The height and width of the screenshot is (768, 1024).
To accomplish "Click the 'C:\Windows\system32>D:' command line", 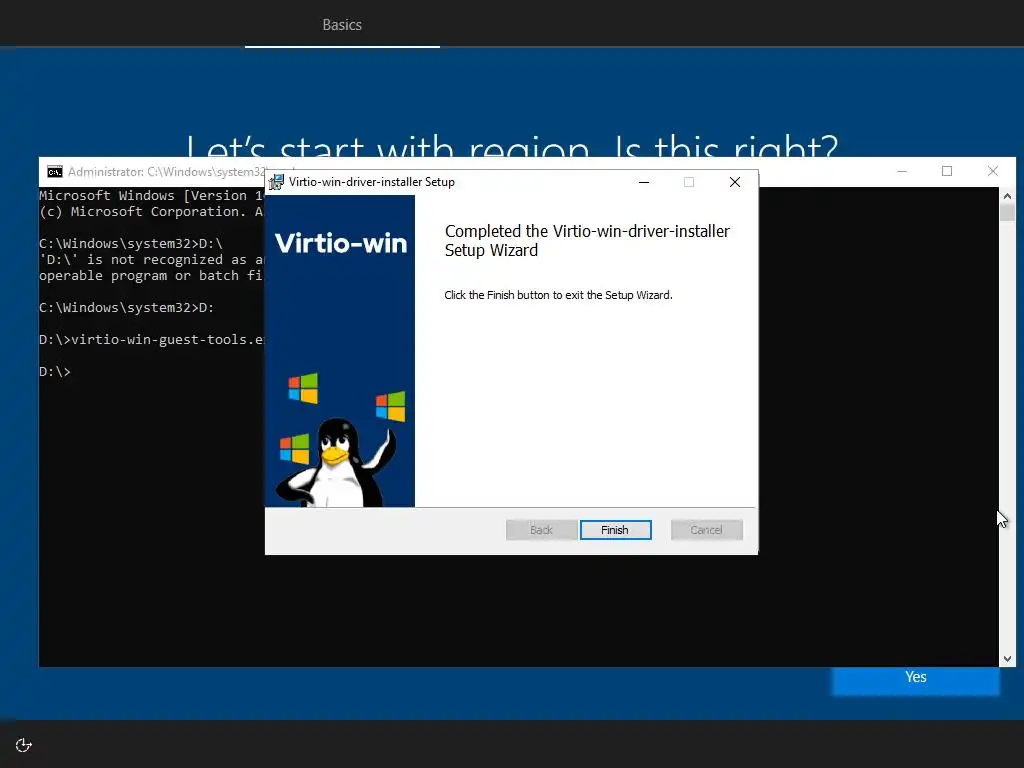I will tap(126, 308).
